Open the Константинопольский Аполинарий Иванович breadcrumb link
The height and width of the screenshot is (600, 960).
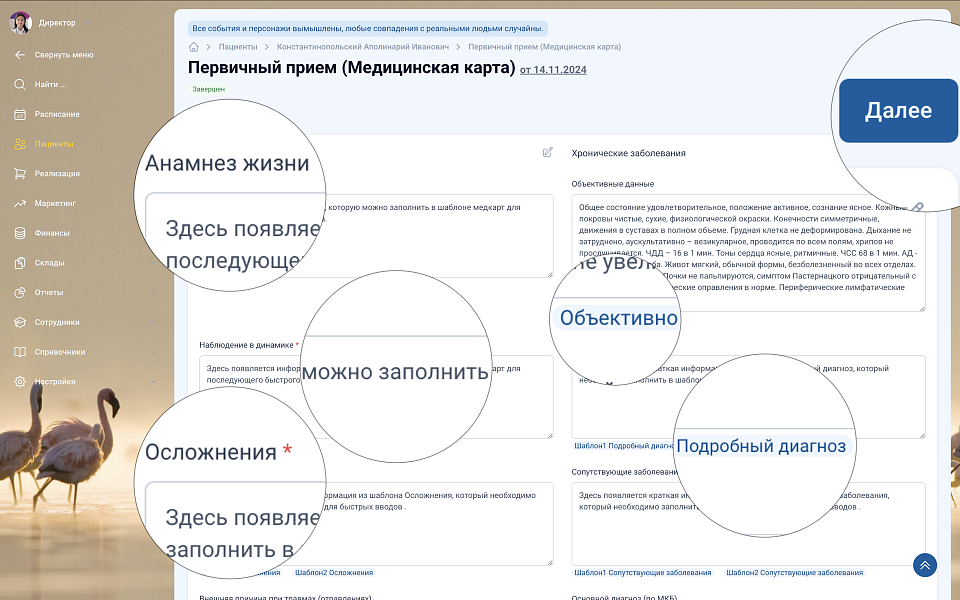pyautogui.click(x=362, y=47)
